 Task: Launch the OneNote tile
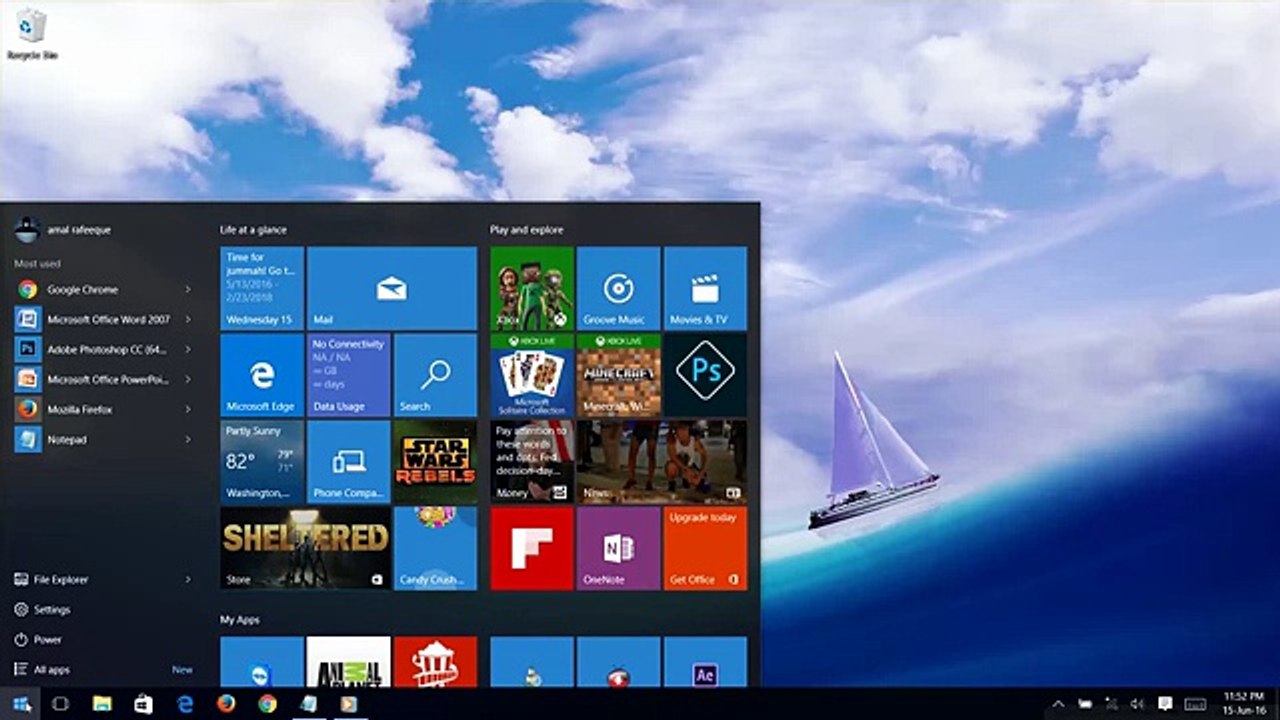coord(618,548)
